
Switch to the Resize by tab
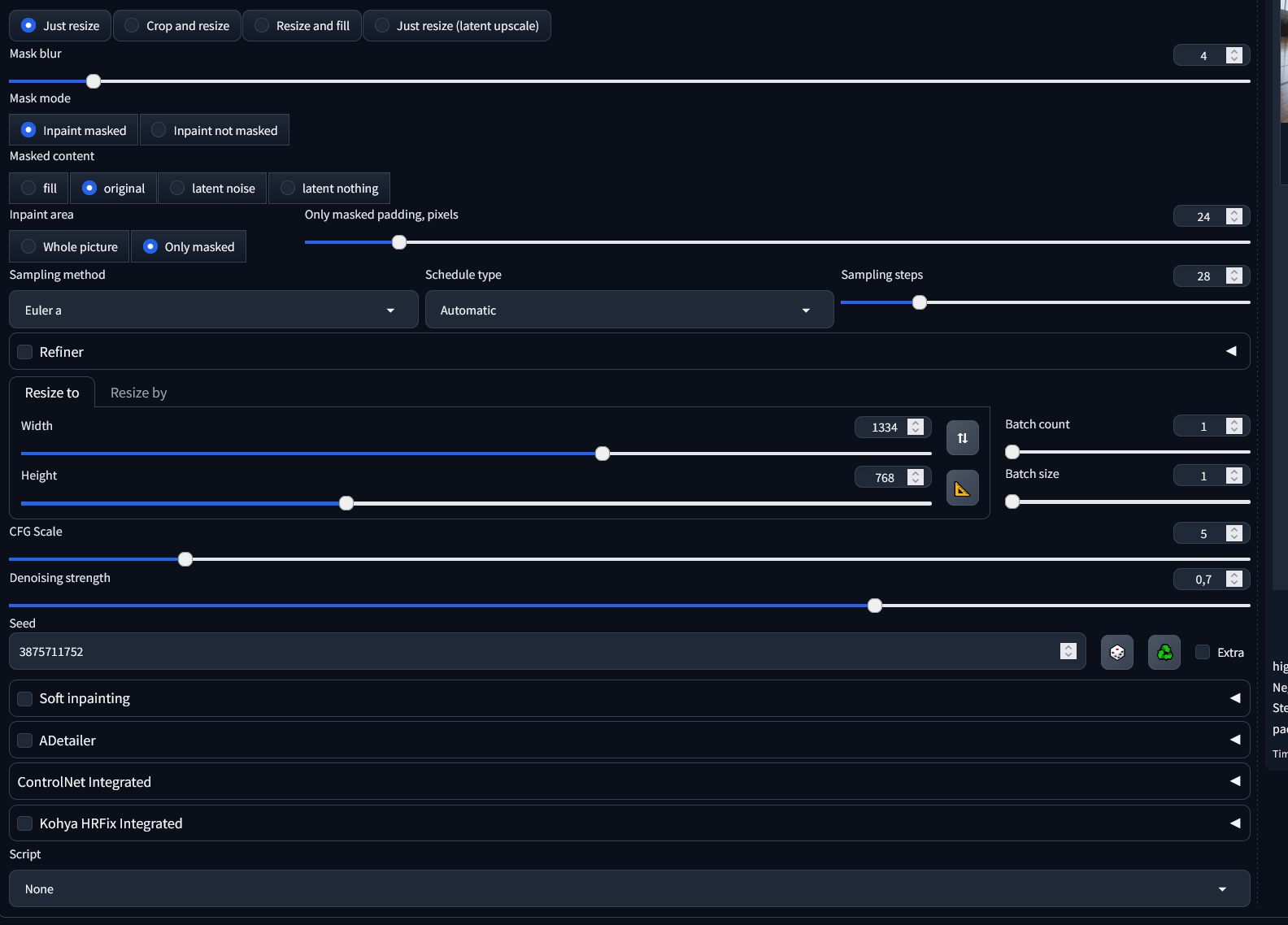point(138,393)
